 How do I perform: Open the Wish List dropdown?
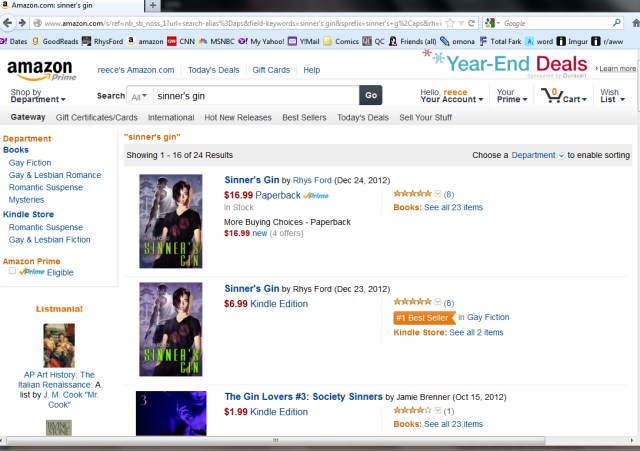pyautogui.click(x=612, y=96)
